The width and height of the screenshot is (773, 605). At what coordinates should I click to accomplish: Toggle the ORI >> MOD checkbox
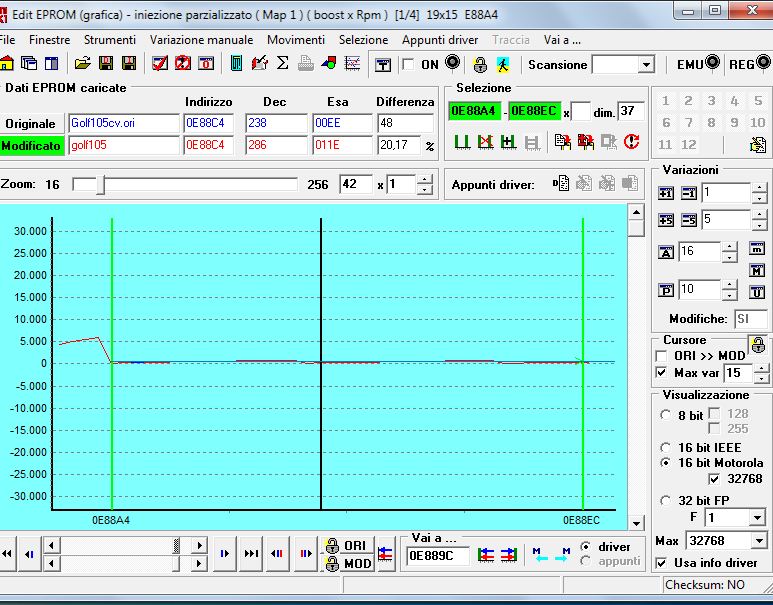[x=661, y=356]
